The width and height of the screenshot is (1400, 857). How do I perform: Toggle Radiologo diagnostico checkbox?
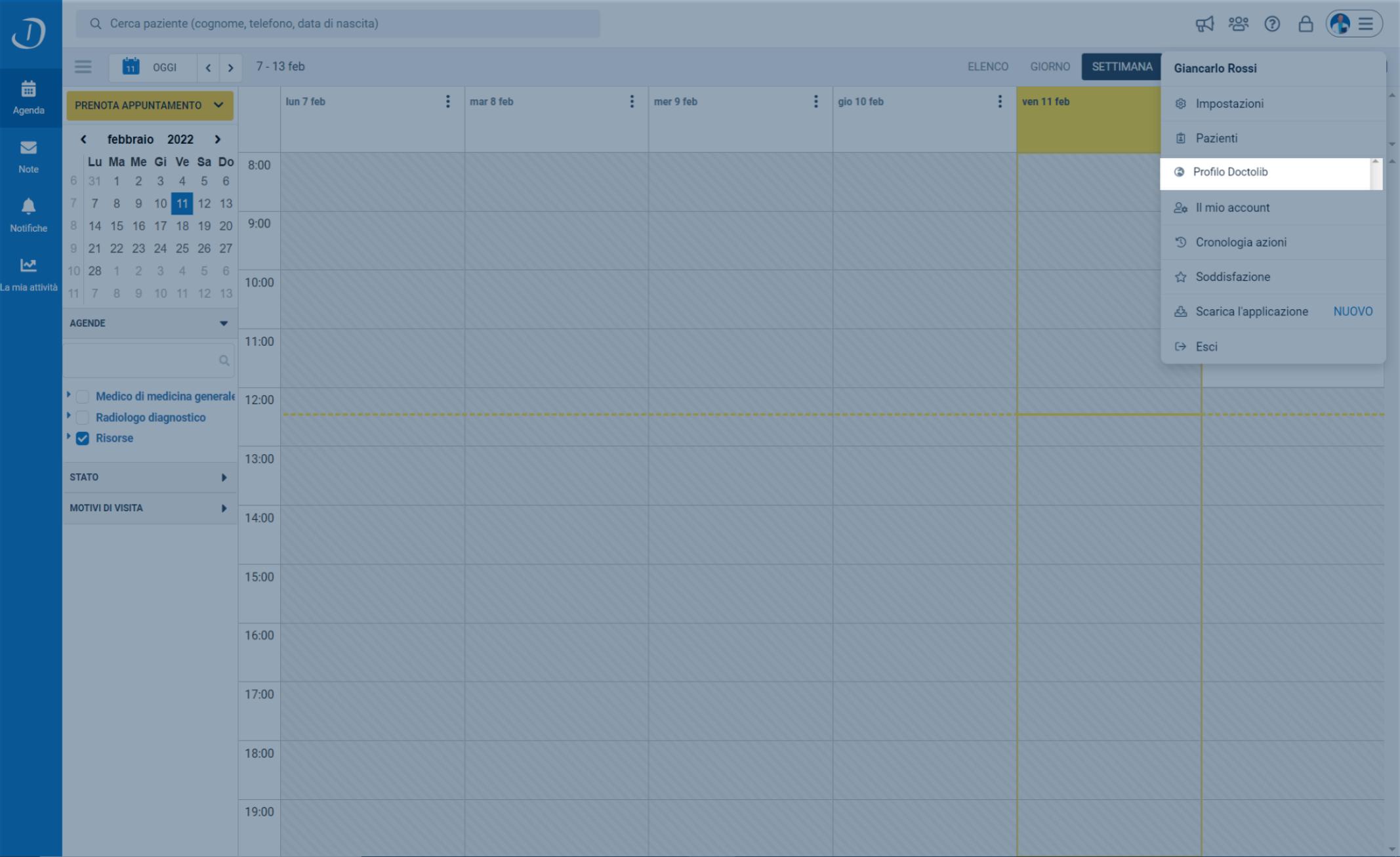tap(83, 417)
